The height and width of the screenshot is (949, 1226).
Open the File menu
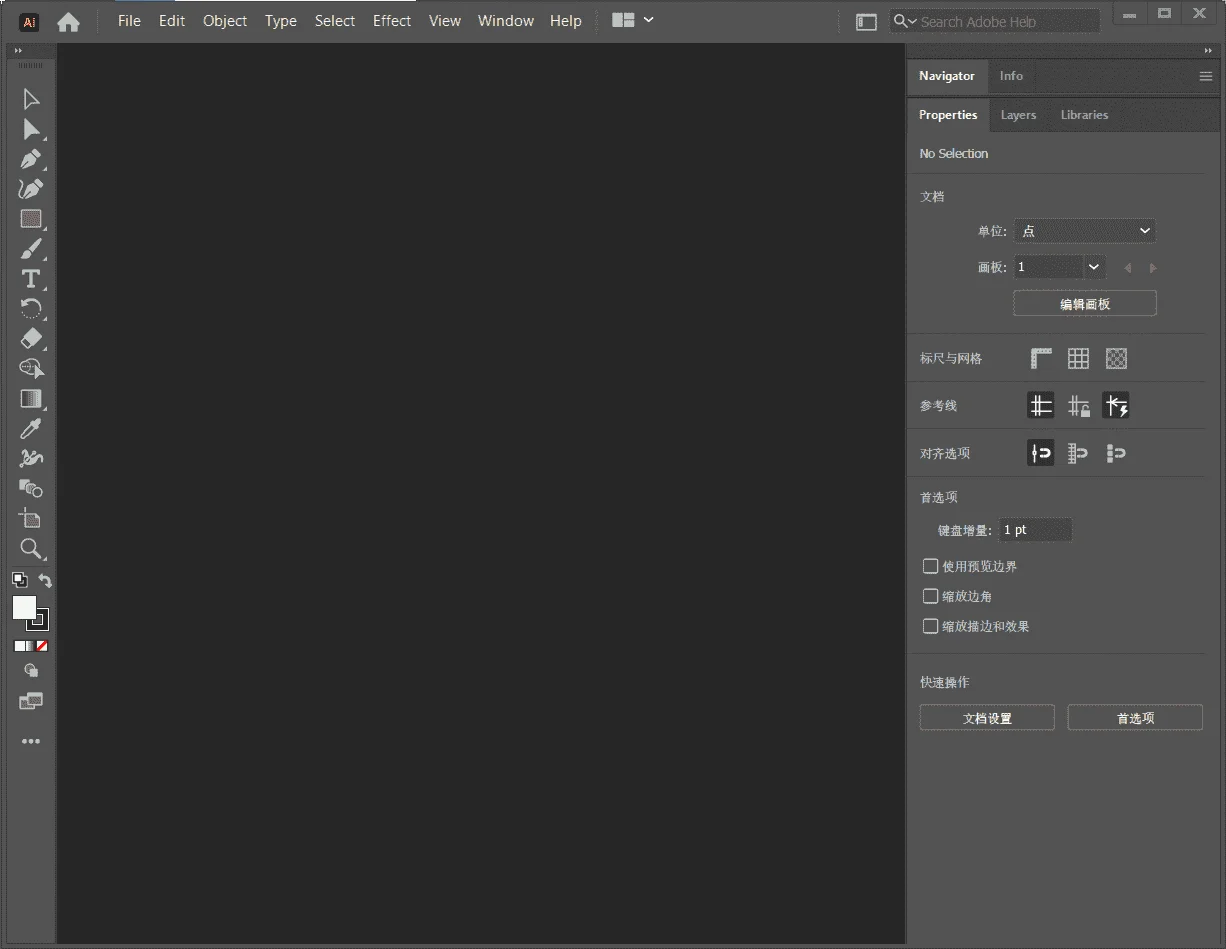(x=129, y=21)
